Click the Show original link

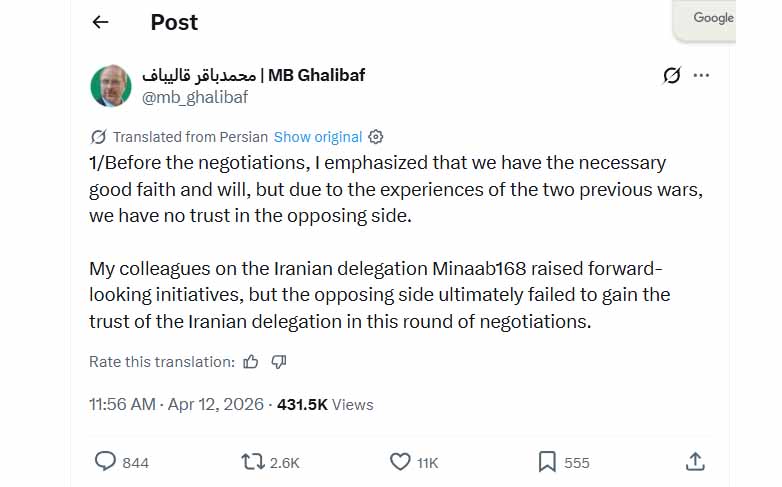(318, 137)
